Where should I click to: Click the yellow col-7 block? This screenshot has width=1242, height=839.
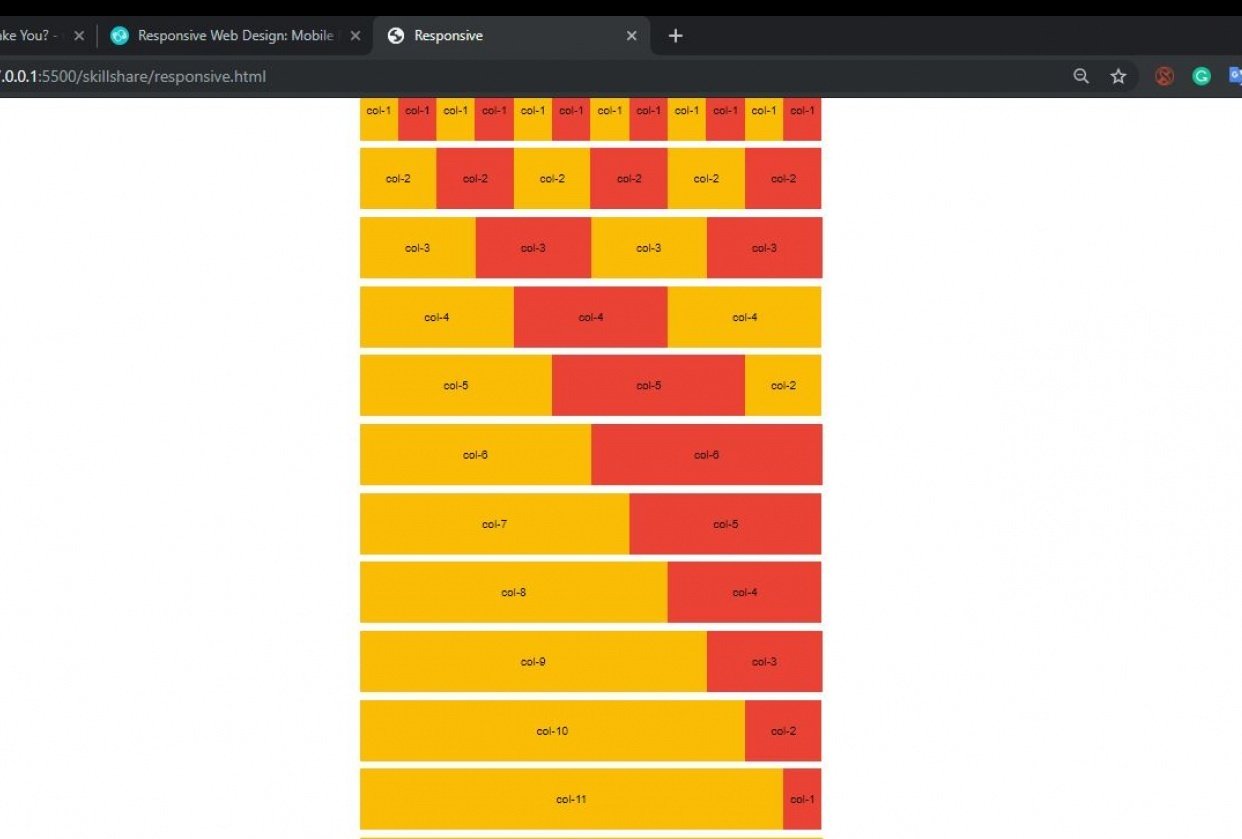coord(494,524)
